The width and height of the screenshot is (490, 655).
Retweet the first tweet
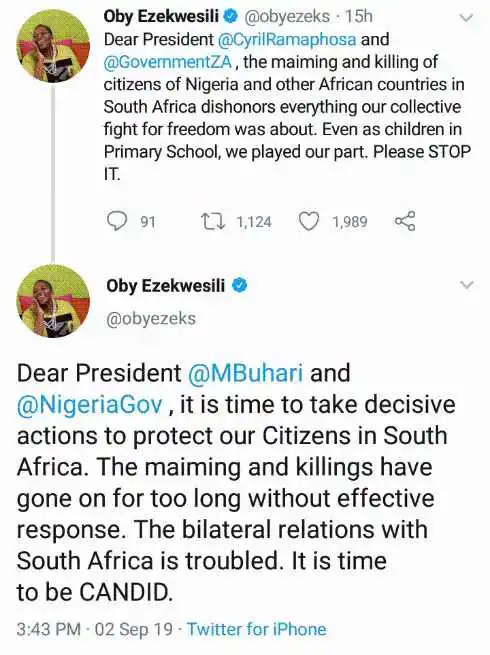coord(213,221)
